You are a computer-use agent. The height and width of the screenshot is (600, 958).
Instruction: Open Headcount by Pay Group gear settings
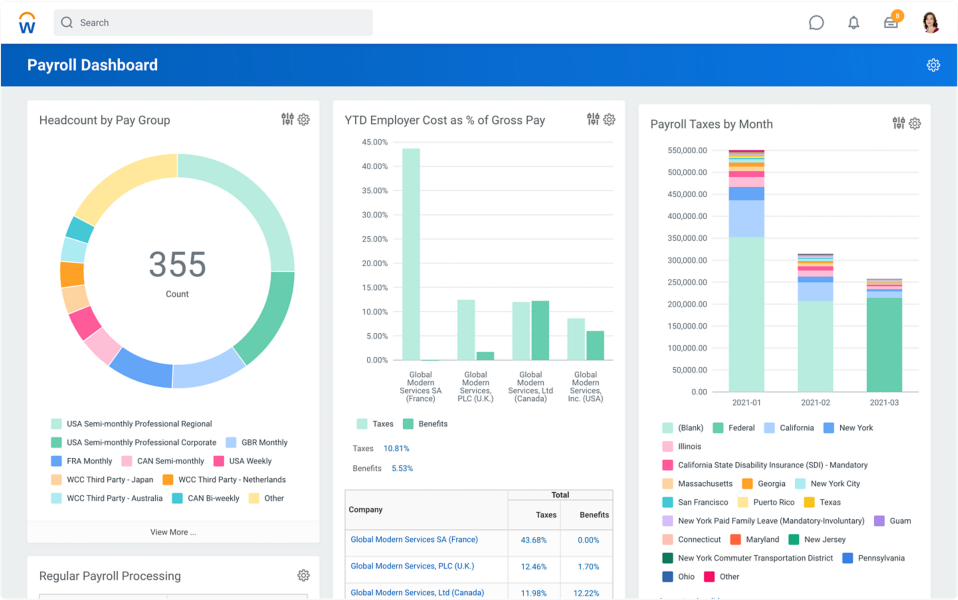pos(304,120)
